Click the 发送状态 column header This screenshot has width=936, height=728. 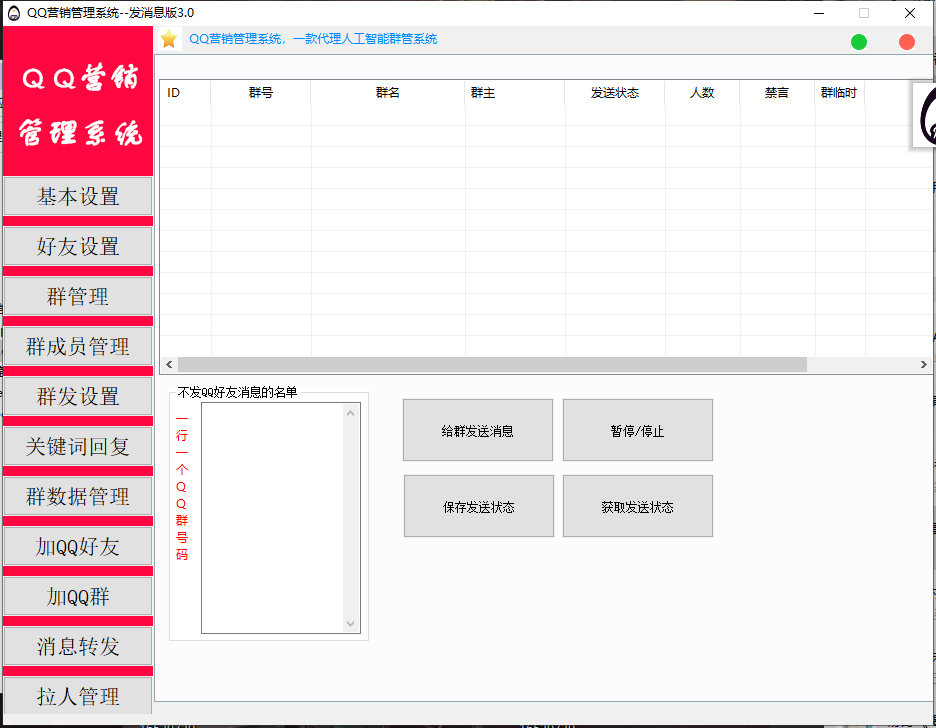click(x=615, y=92)
